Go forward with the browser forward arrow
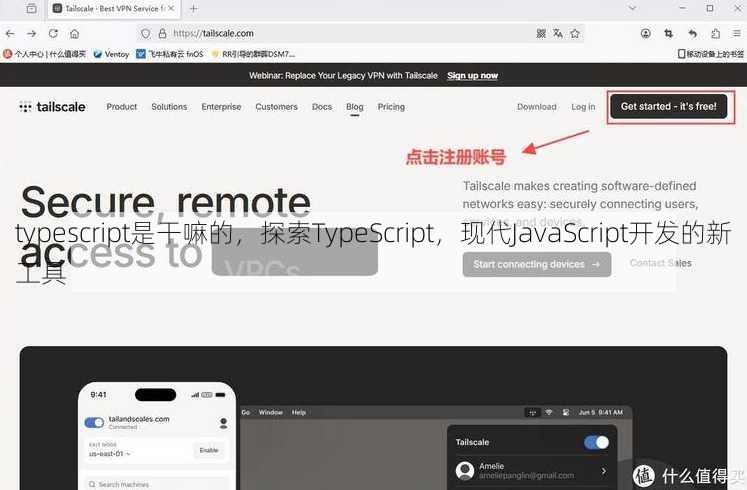The width and height of the screenshot is (747, 490). pos(31,33)
